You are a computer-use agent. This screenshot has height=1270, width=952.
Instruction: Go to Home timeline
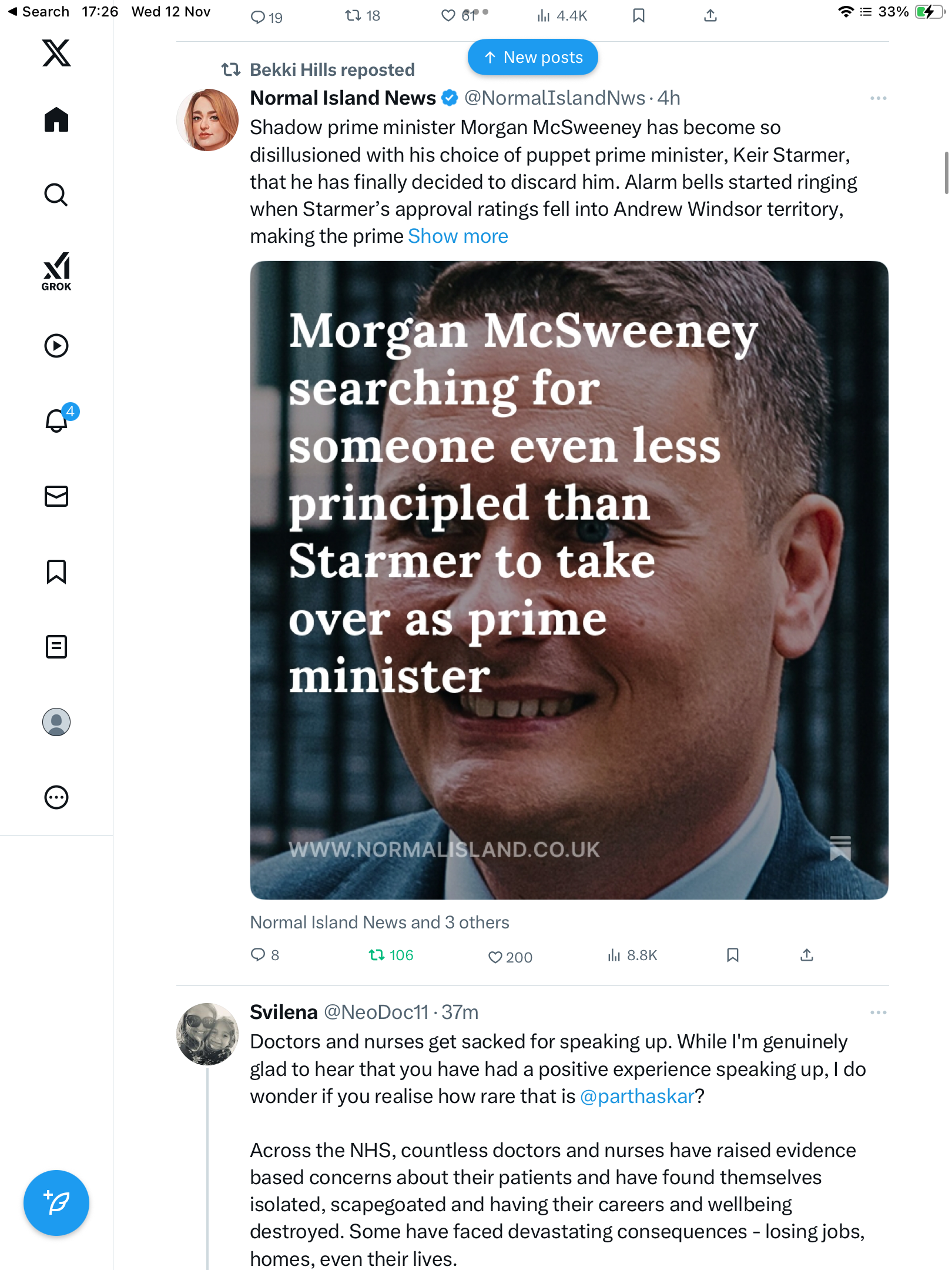point(56,120)
